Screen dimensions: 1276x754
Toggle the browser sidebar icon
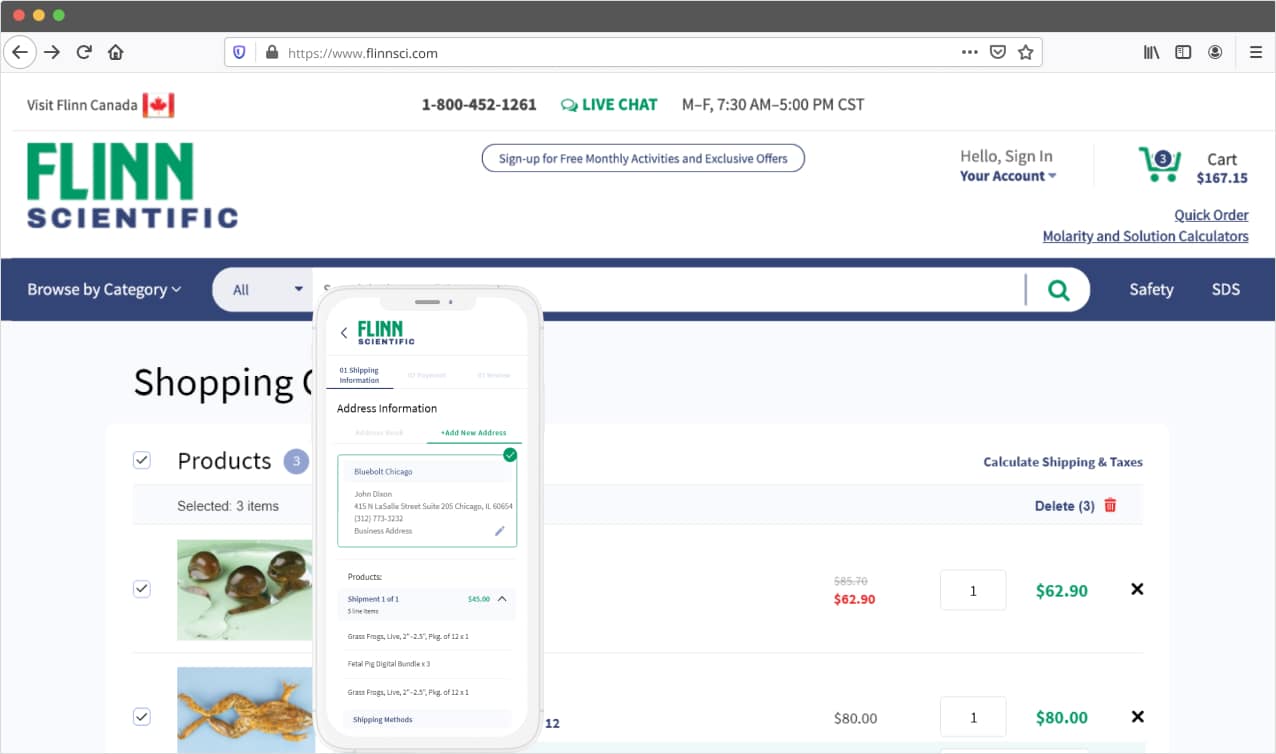(1183, 52)
